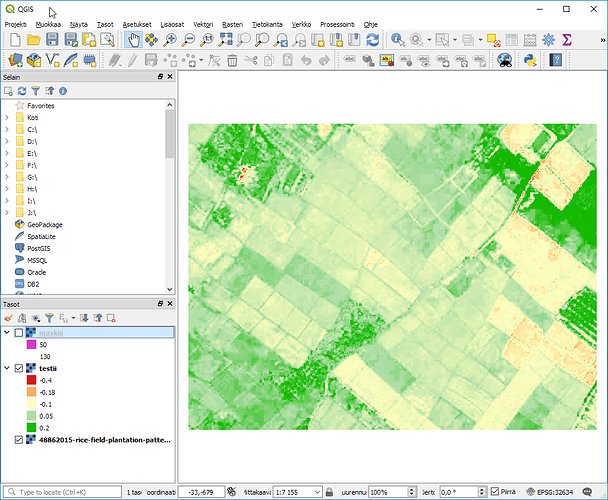The image size is (608, 500).
Task: Increase rotation using the spinner up arrow
Action: click(x=482, y=490)
